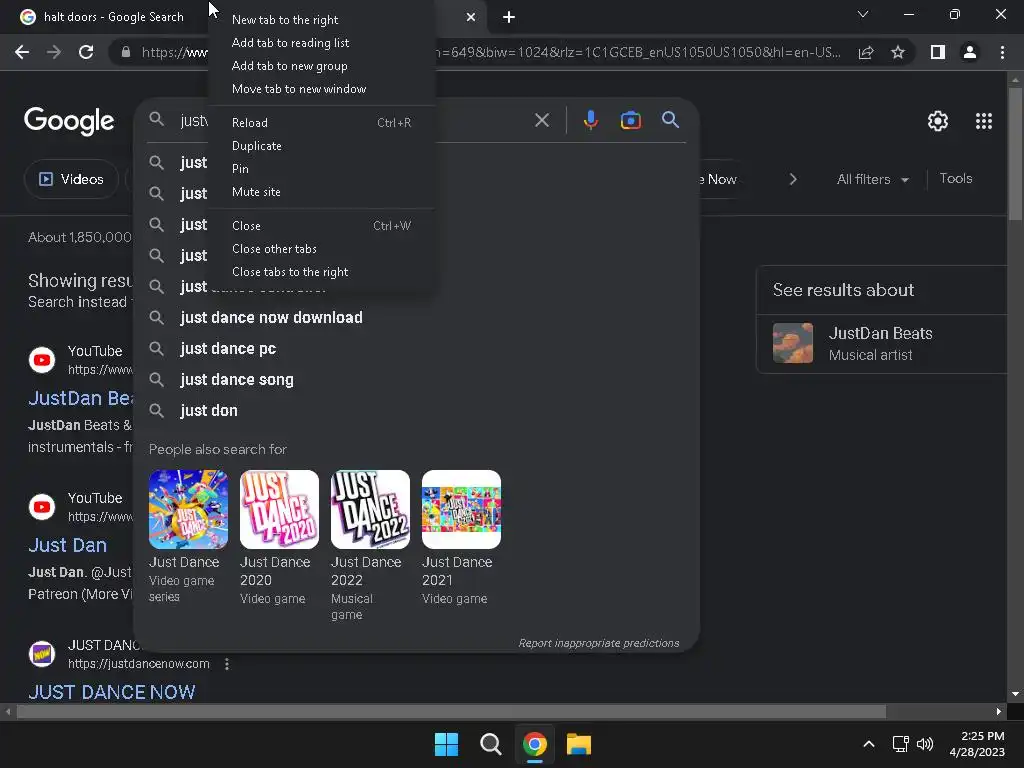
Task: Open Just Dance video game series card
Action: (x=188, y=537)
